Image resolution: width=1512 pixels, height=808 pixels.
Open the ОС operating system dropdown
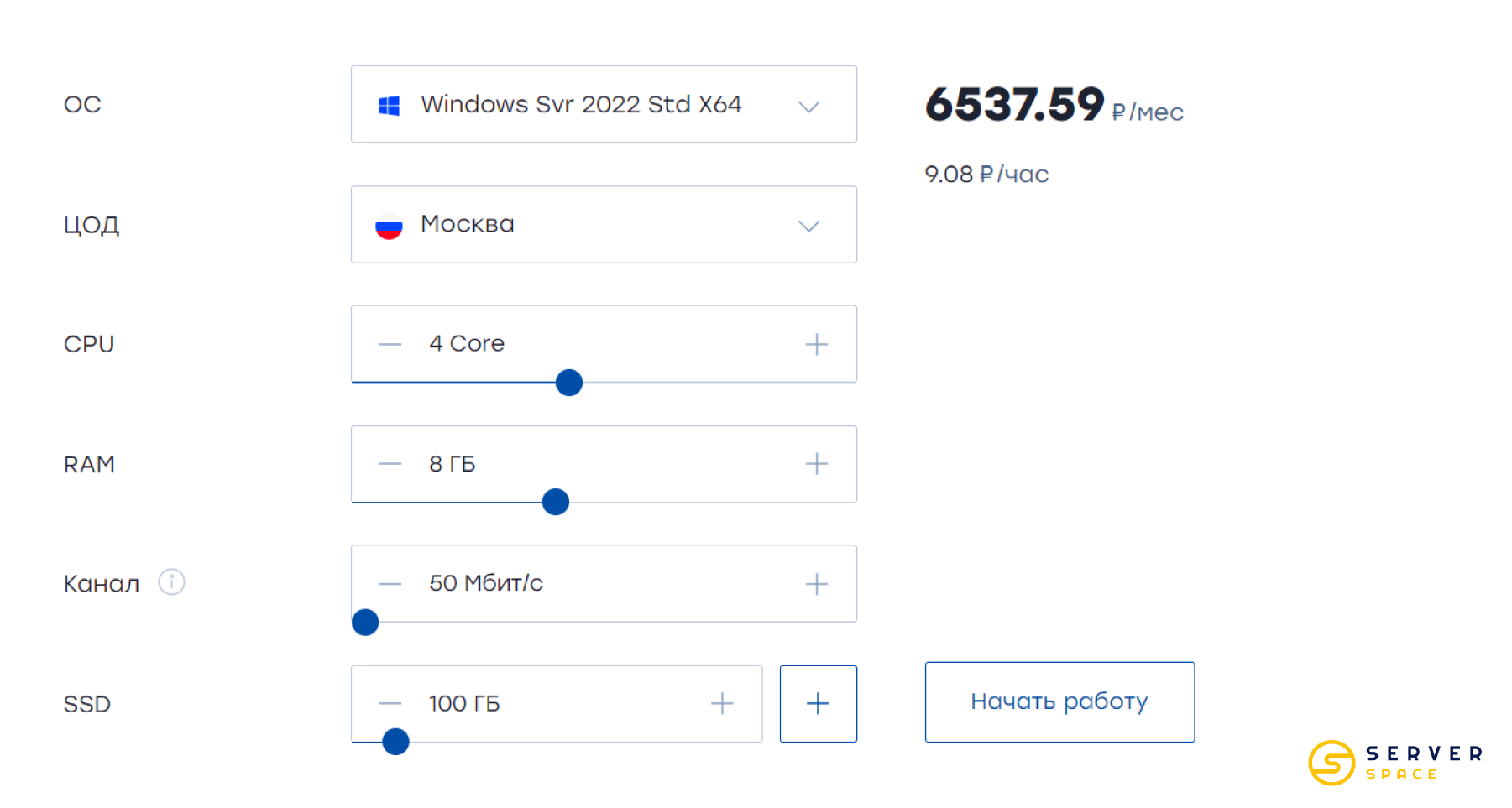(x=603, y=105)
